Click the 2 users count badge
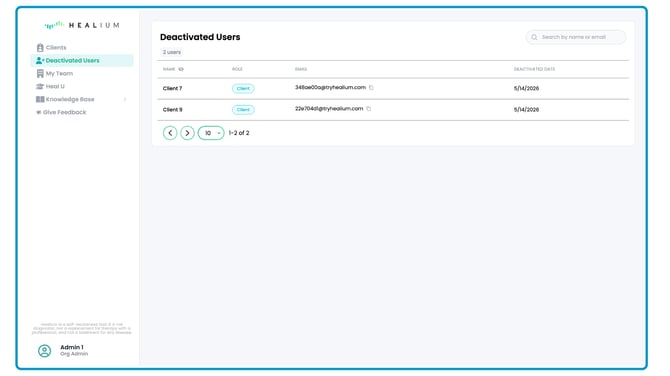The height and width of the screenshot is (376, 670). (x=171, y=52)
